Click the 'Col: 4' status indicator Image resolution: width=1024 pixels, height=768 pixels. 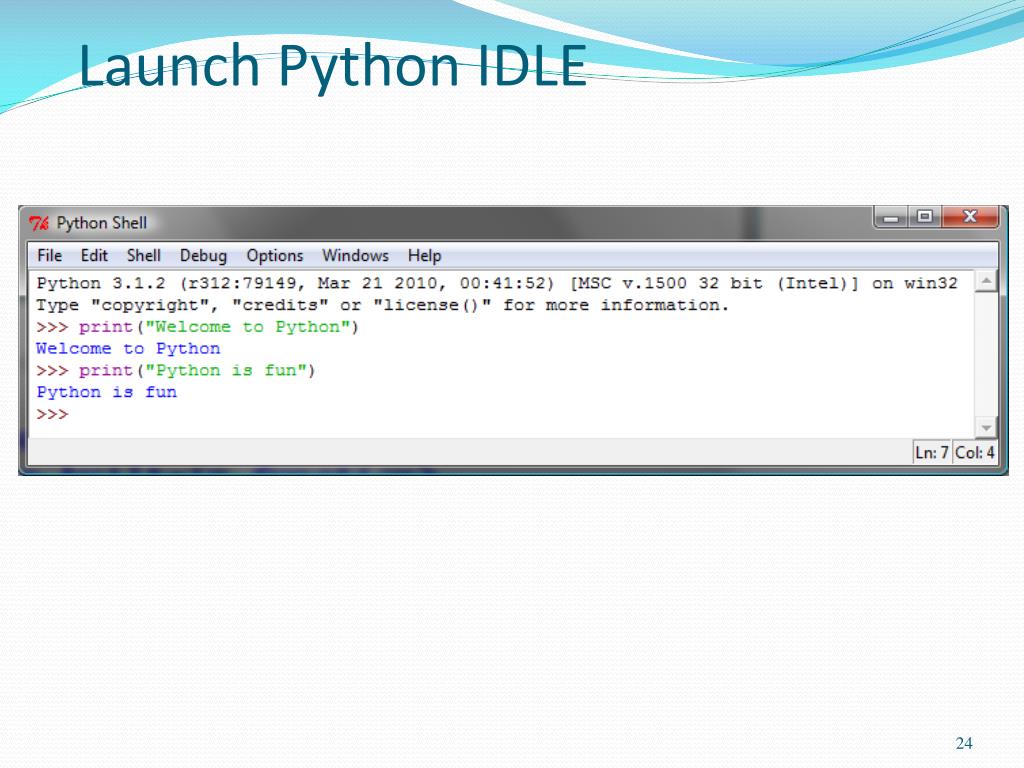tap(974, 453)
